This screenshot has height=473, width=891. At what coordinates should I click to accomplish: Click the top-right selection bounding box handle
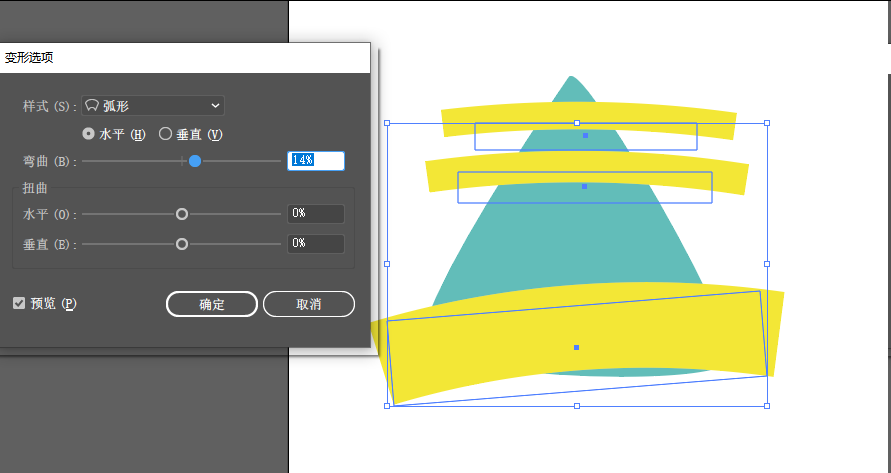(x=767, y=123)
